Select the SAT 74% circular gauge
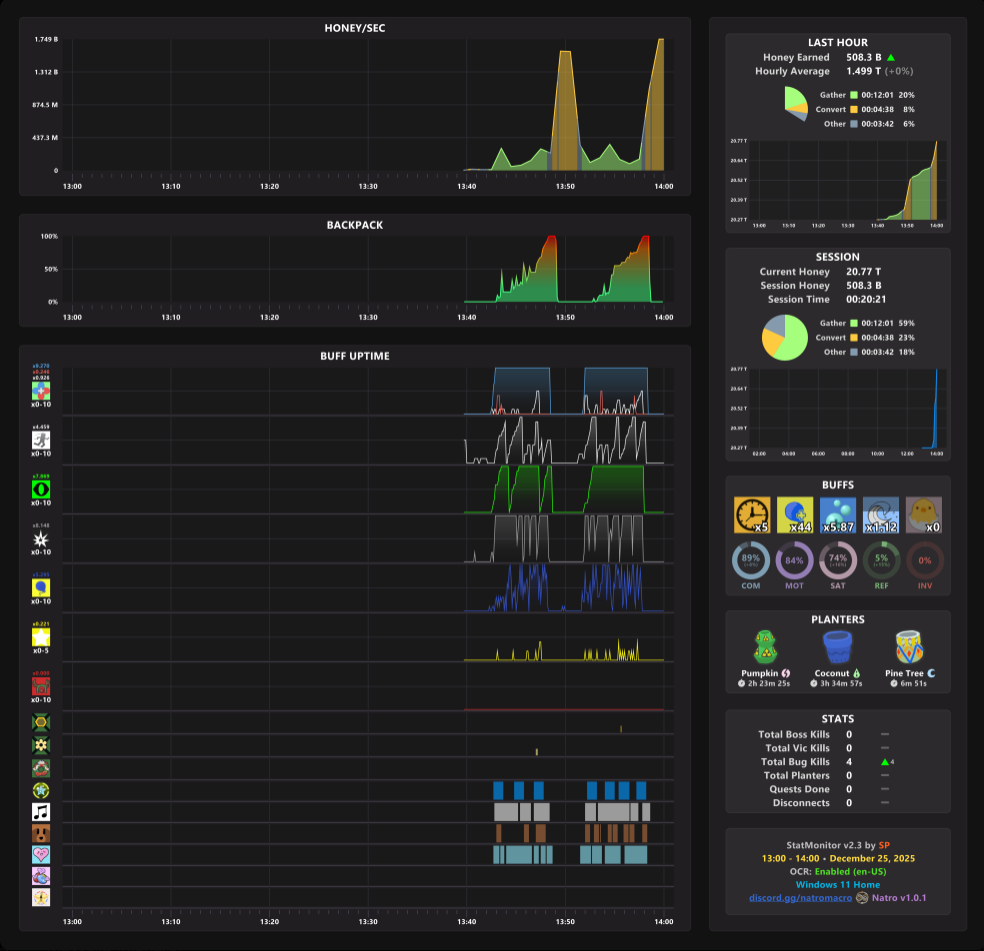 coord(838,561)
